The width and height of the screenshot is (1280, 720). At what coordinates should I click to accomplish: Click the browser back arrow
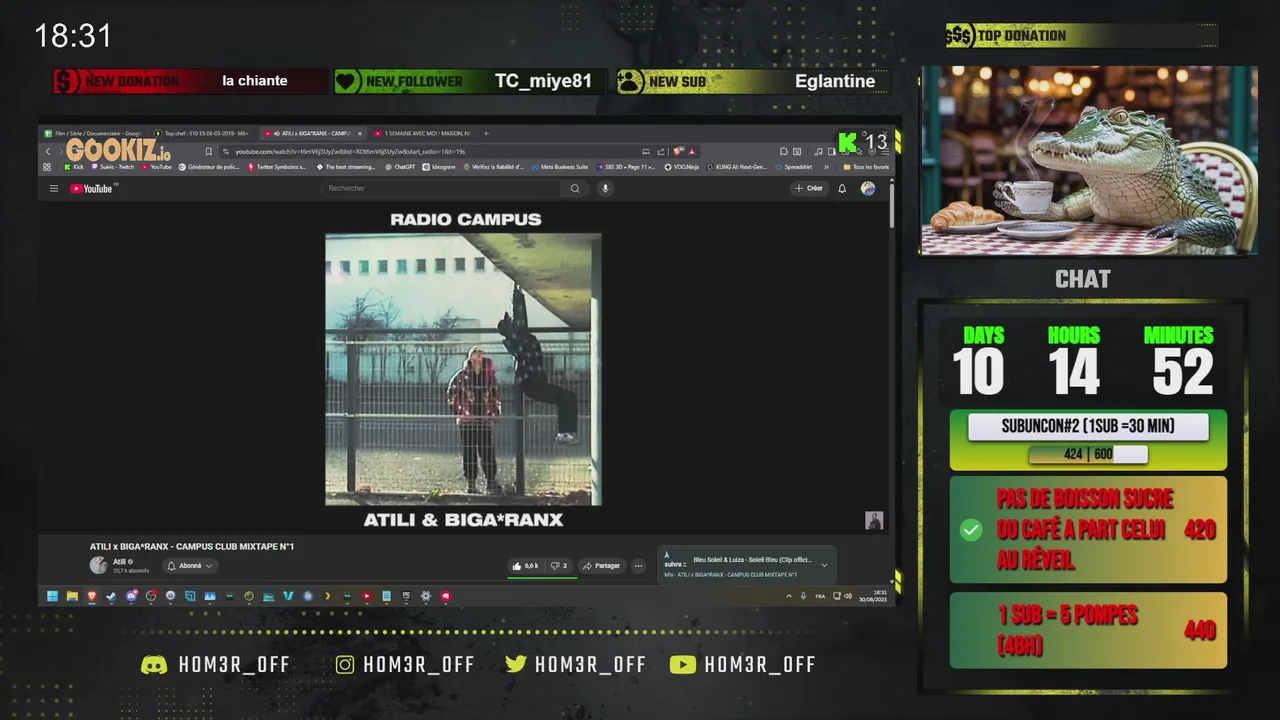[x=47, y=151]
